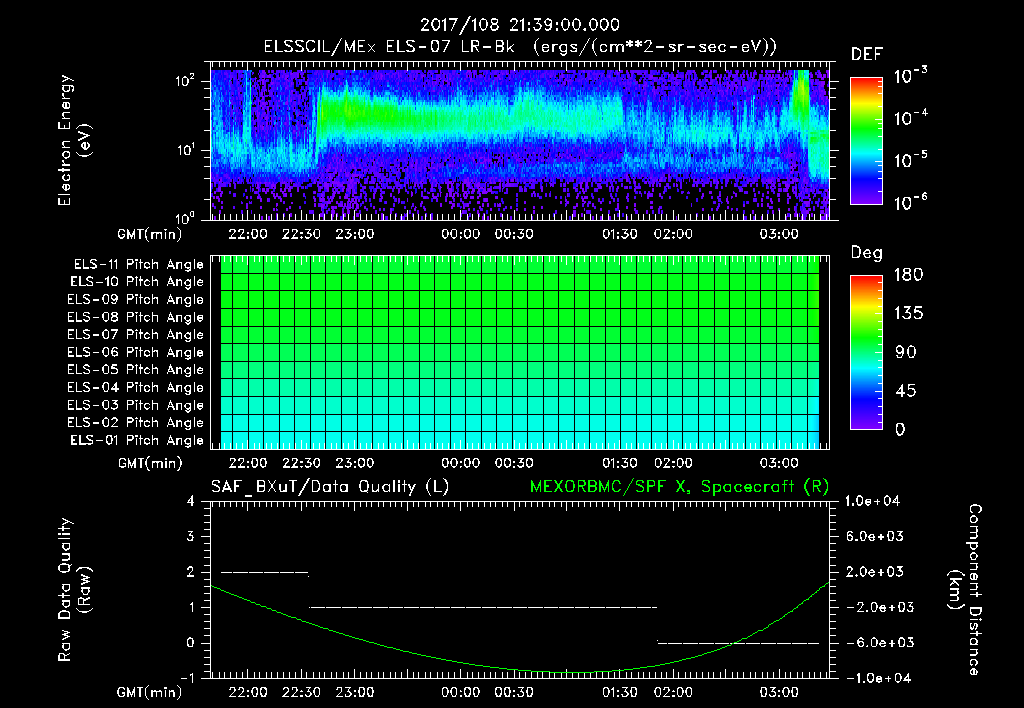This screenshot has width=1024, height=708.
Task: Click the 'ELS-01 Pitch Angle' row label
Action: [137, 440]
